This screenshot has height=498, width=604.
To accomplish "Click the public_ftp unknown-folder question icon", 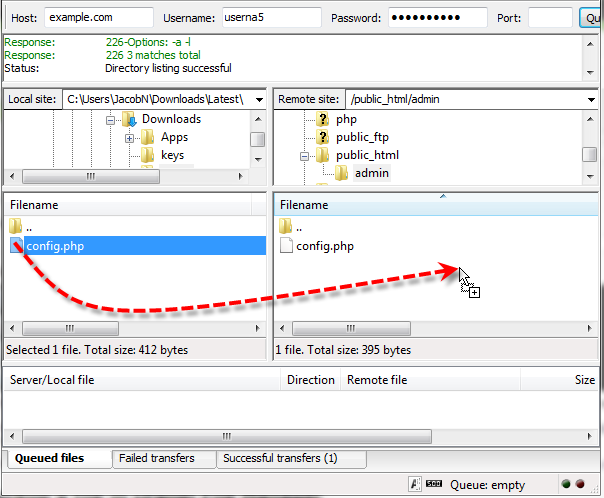I will [322, 137].
